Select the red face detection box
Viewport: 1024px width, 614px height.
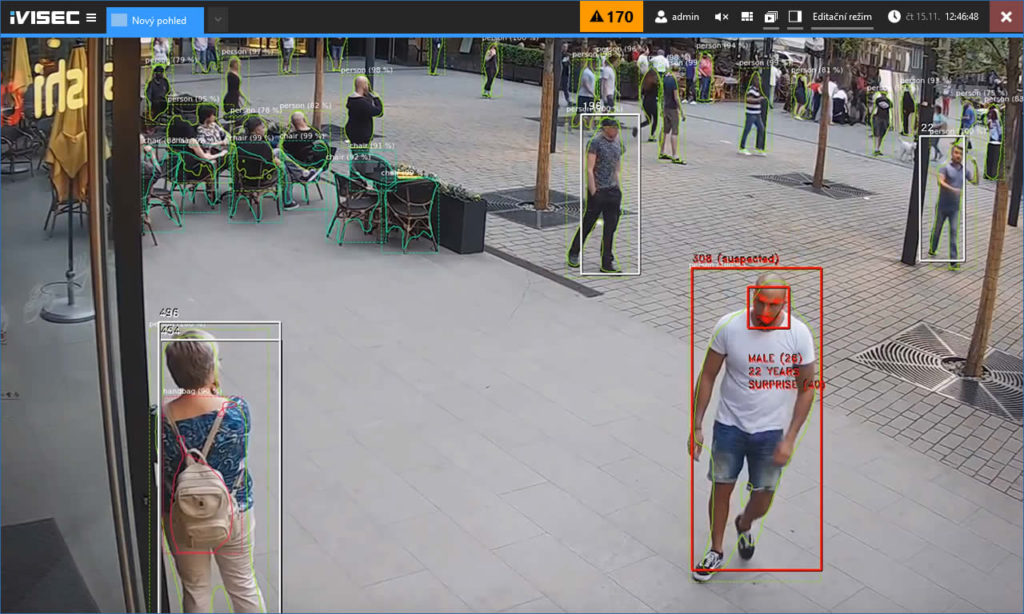point(769,308)
